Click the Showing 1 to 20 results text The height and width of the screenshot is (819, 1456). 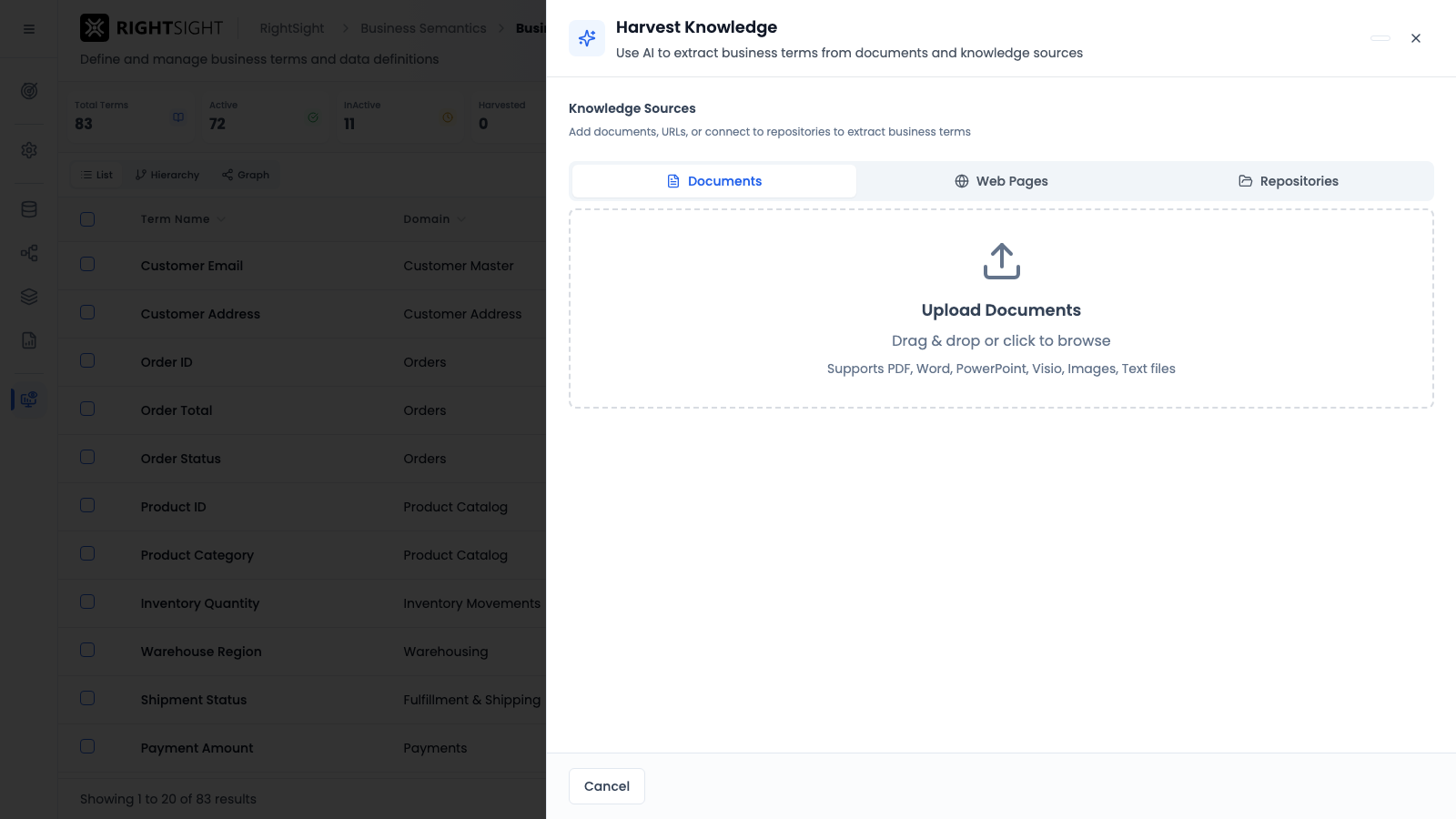(168, 799)
